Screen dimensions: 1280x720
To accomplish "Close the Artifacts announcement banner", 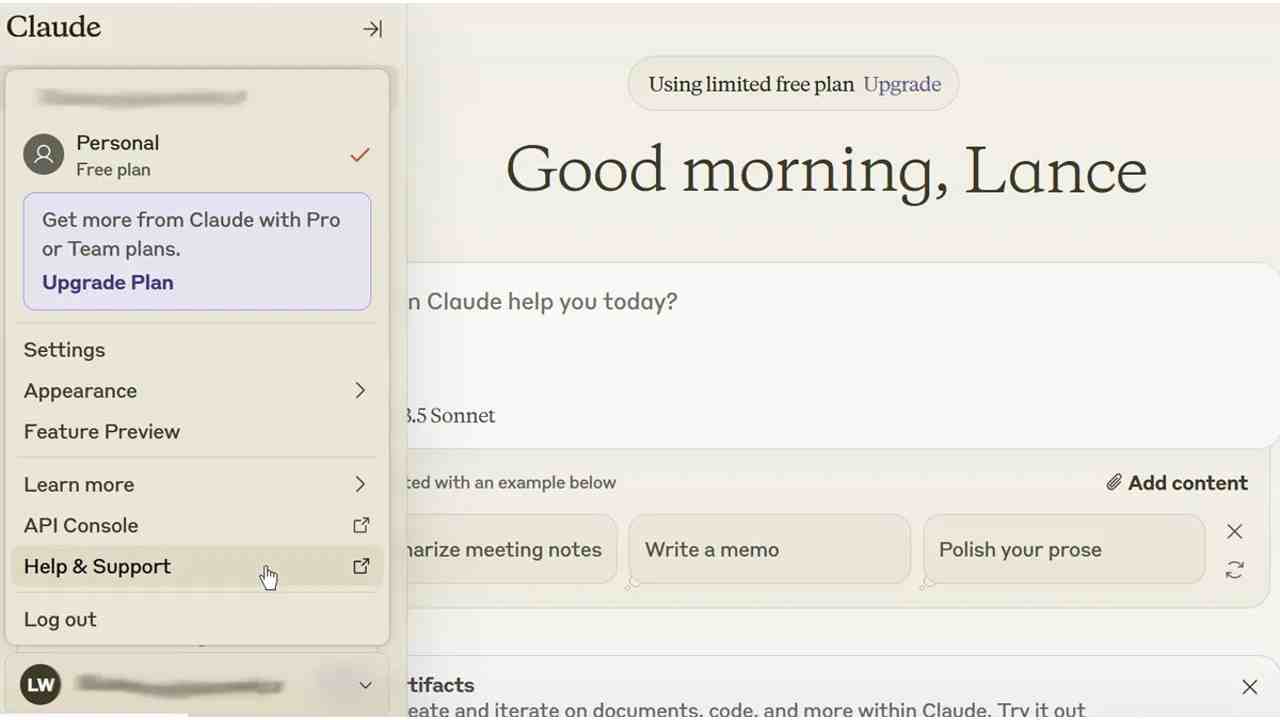I will click(1249, 687).
